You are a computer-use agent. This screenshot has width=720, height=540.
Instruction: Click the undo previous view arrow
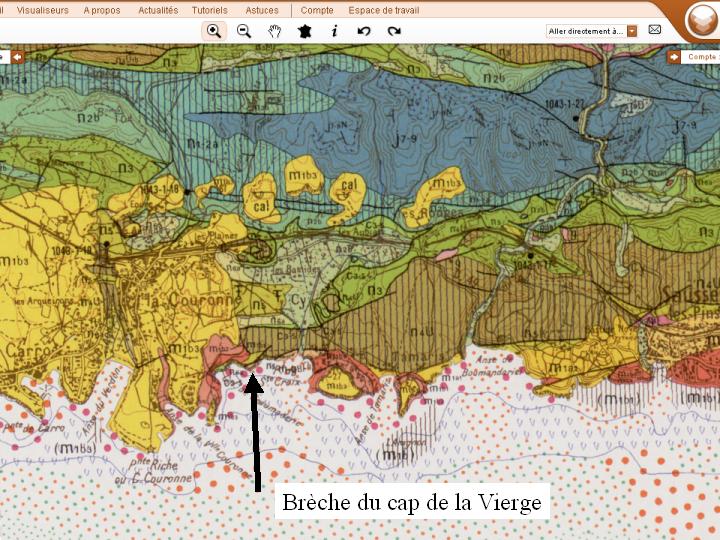[364, 31]
